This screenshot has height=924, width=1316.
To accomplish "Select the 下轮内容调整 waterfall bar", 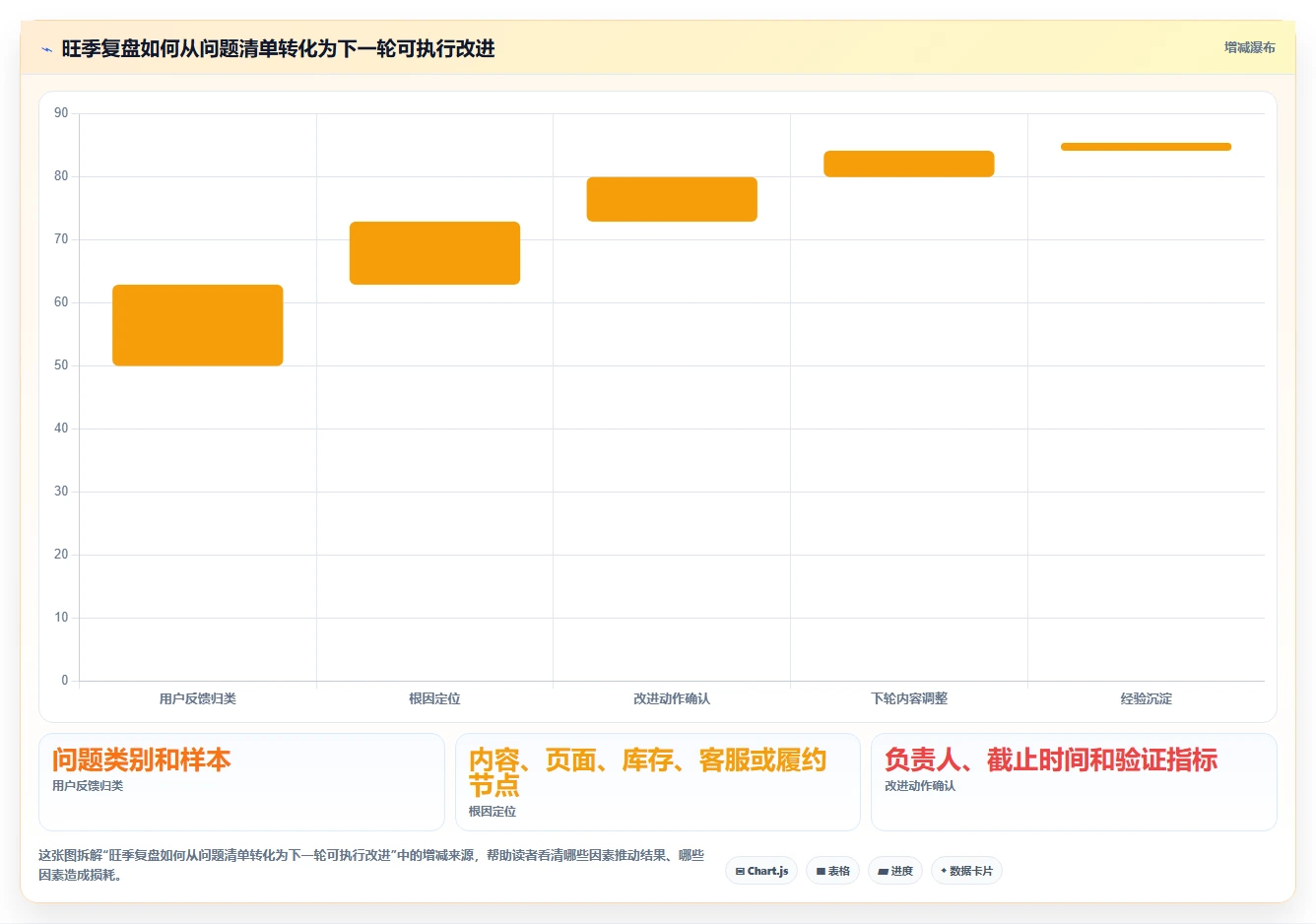I will (x=909, y=164).
